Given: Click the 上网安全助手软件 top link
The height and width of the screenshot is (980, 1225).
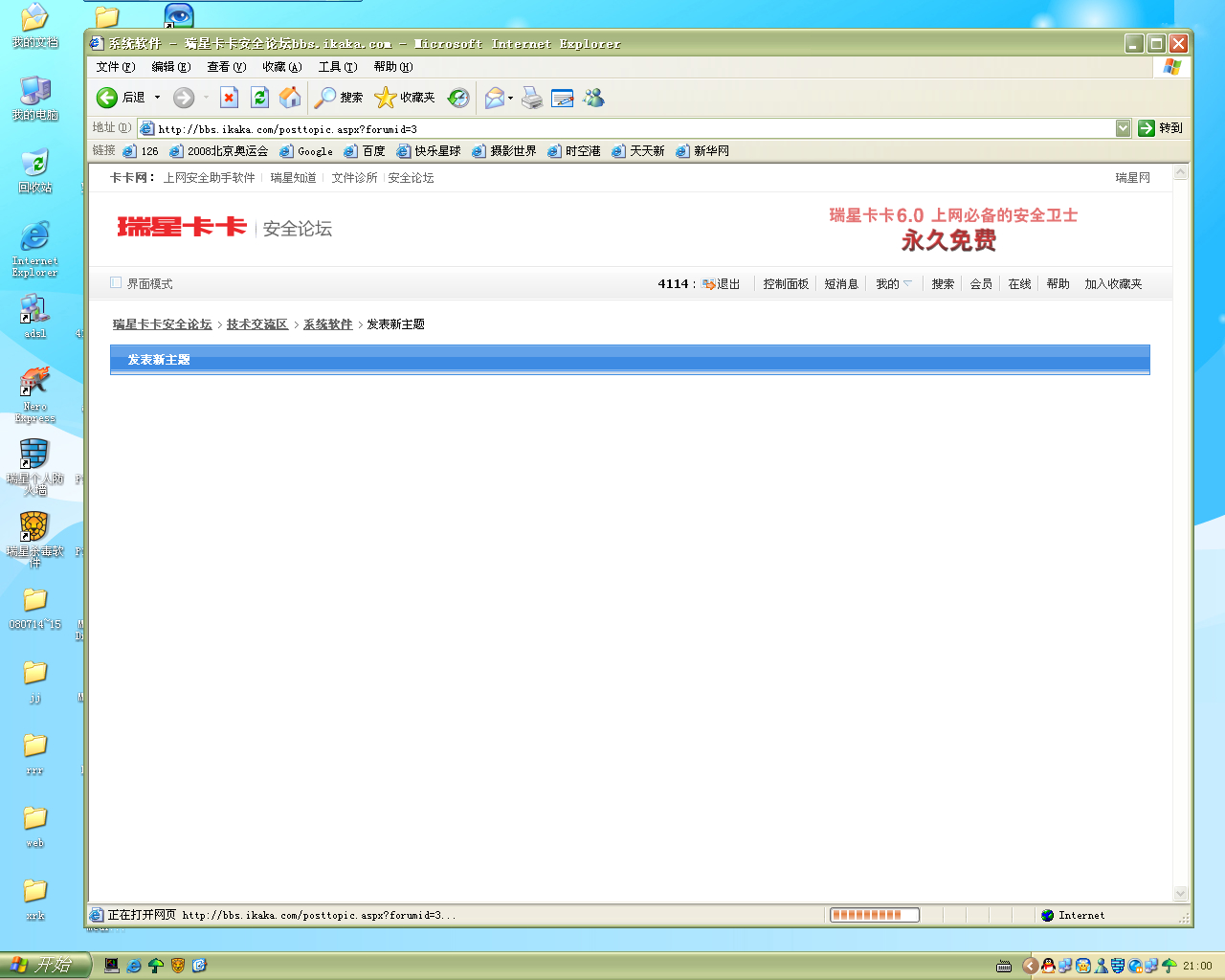Looking at the screenshot, I should tap(209, 178).
